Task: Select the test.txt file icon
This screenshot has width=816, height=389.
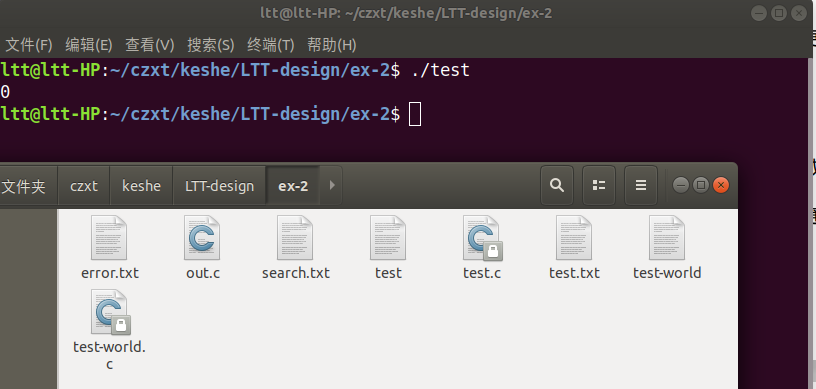Action: tap(574, 238)
